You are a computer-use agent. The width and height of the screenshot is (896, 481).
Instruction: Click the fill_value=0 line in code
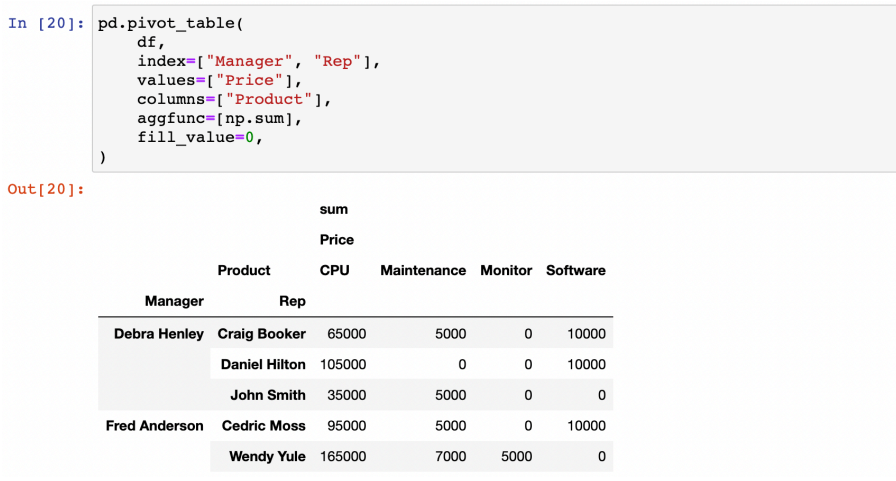coord(200,138)
